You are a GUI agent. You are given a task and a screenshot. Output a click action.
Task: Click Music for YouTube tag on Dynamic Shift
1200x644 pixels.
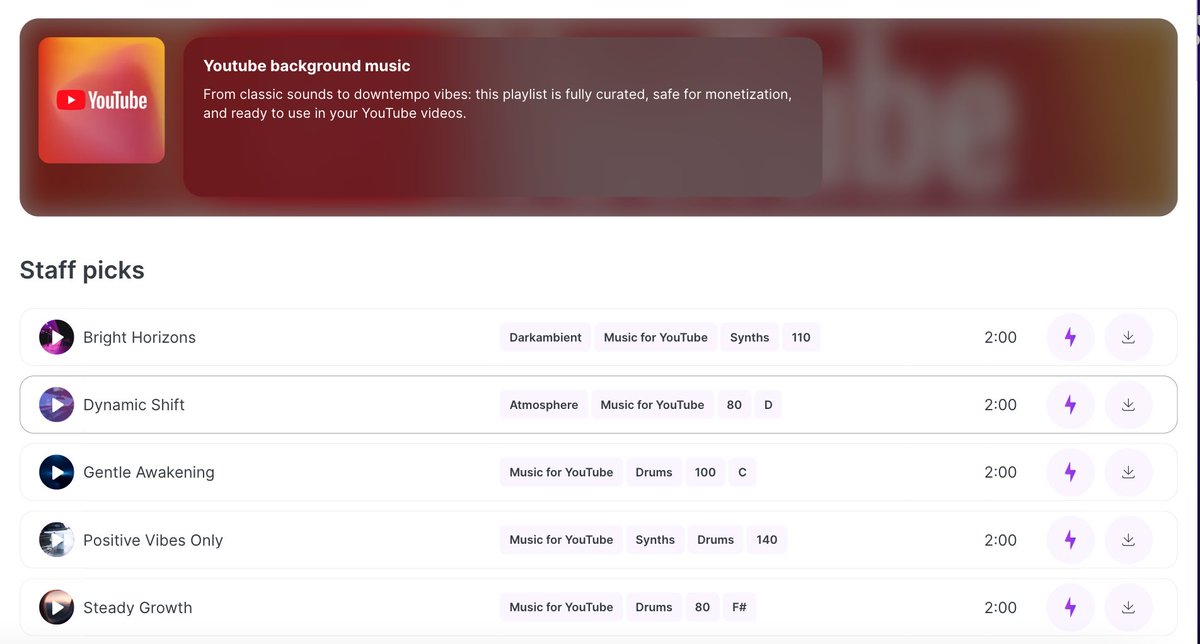[653, 405]
